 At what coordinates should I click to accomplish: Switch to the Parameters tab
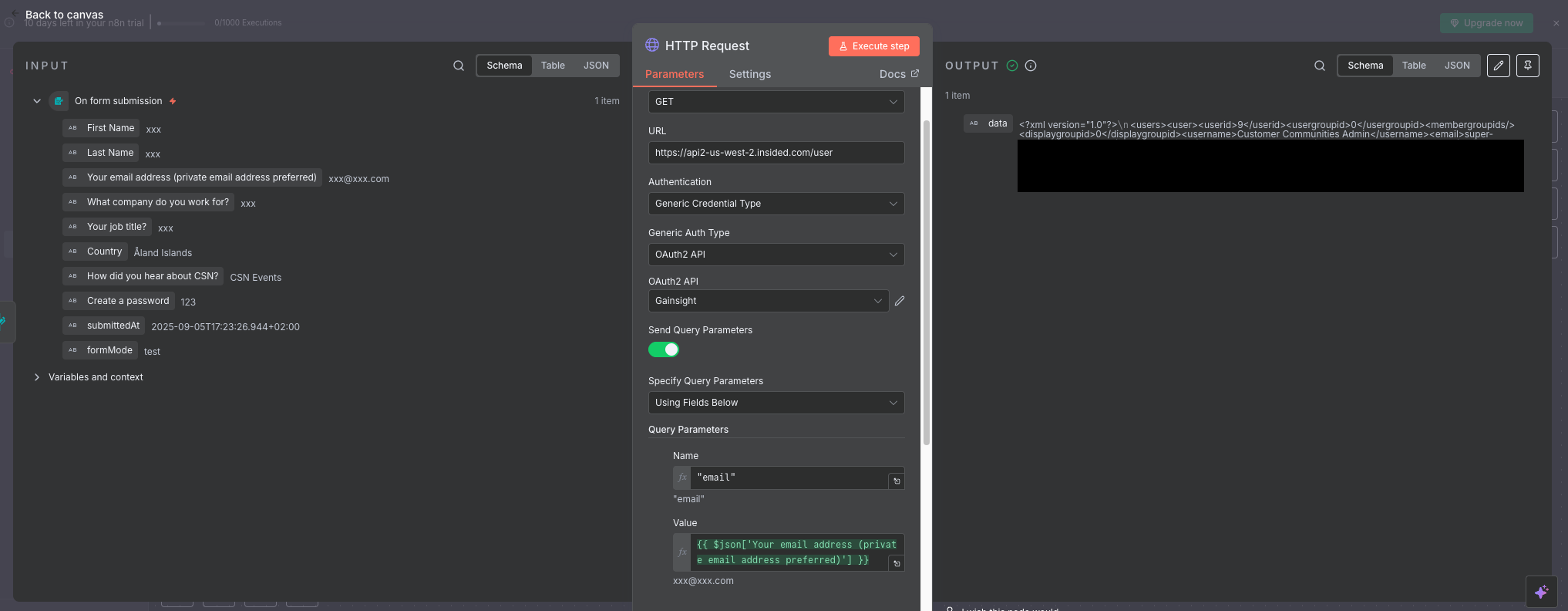675,74
